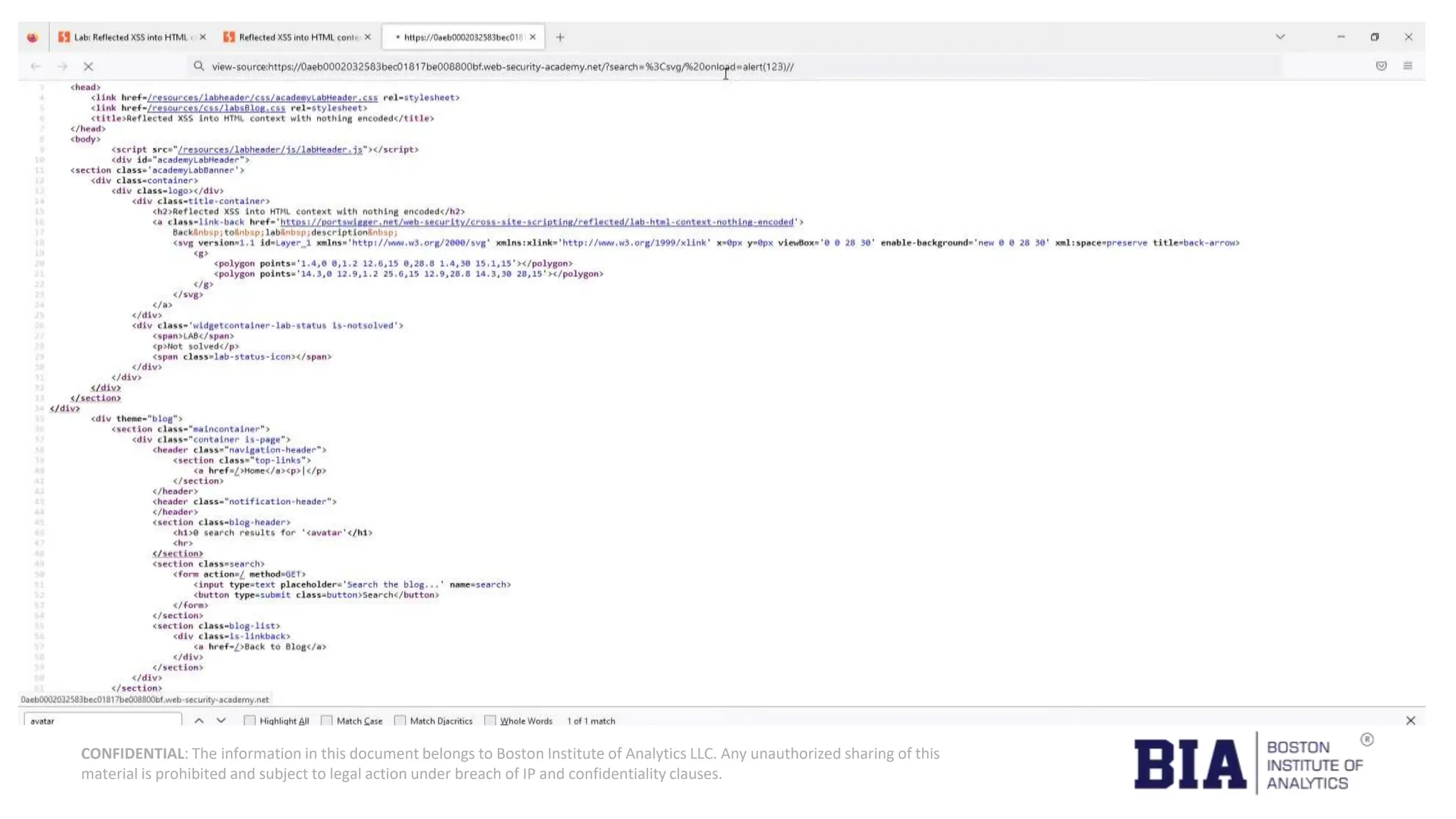Click the 'notification-header' class value
This screenshot has width=1456, height=819.
tap(278, 501)
